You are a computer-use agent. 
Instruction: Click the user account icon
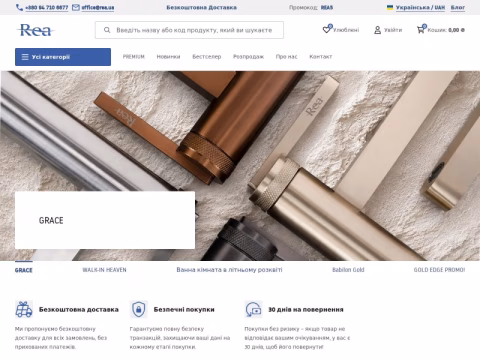[x=377, y=30]
